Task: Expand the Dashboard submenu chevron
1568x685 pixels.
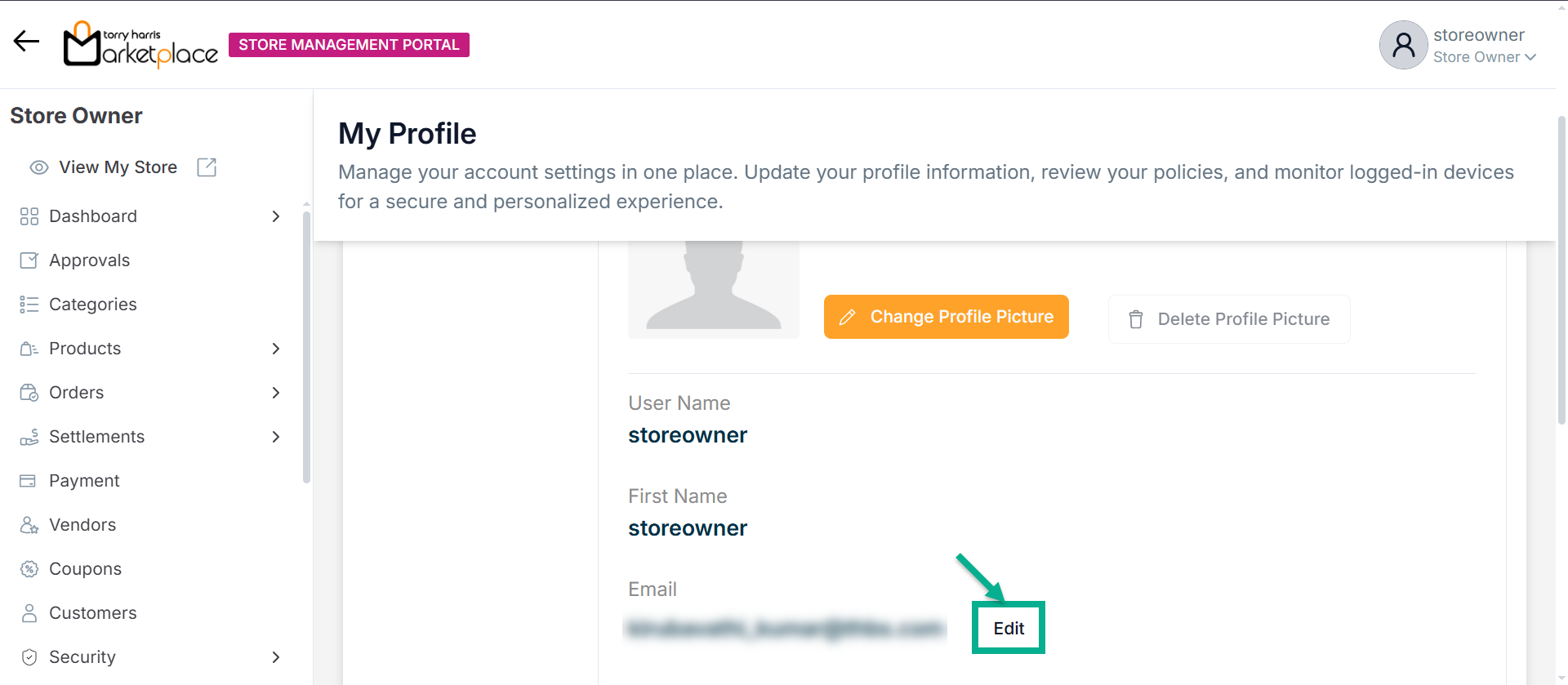Action: click(276, 216)
